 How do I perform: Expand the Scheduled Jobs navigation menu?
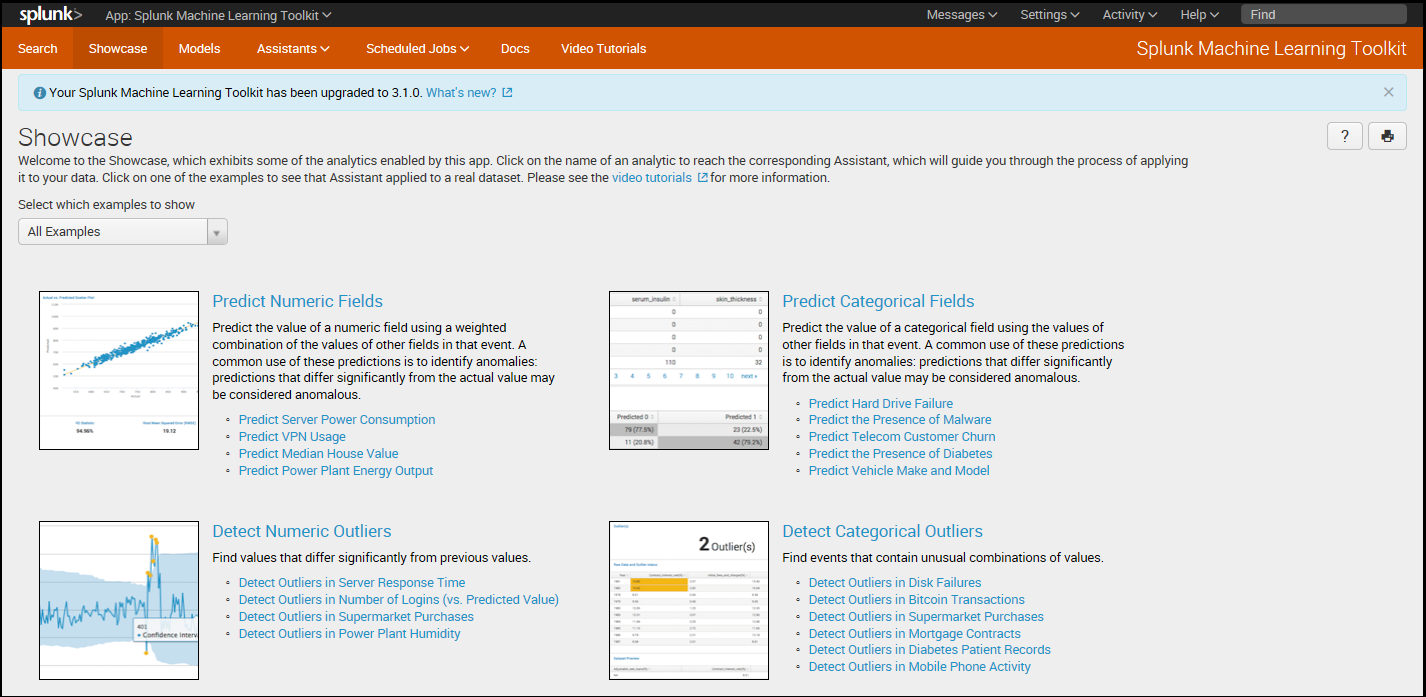[x=417, y=48]
